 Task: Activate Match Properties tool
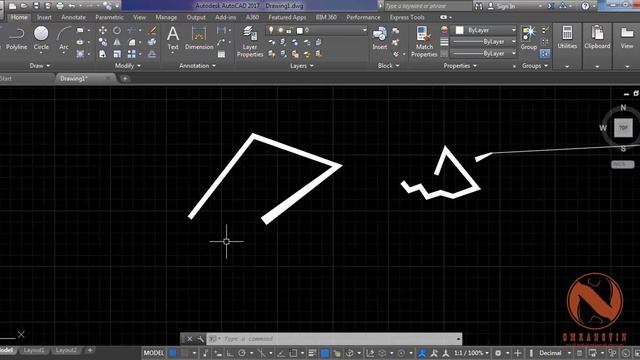424,41
